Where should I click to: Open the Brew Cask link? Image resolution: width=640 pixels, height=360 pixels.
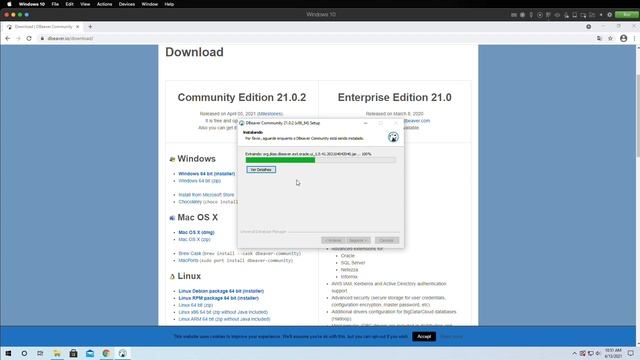(x=190, y=253)
